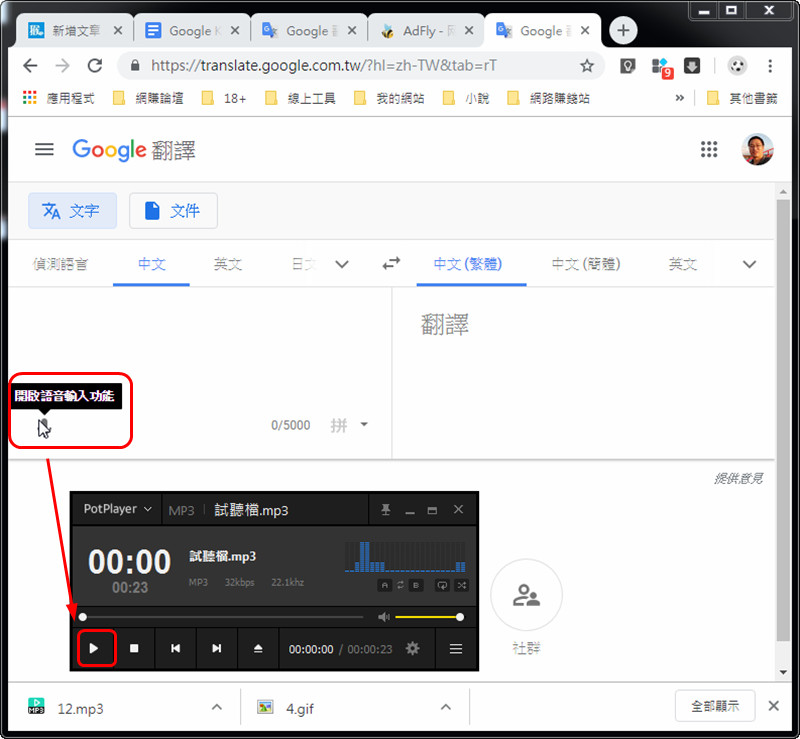Image resolution: width=800 pixels, height=739 pixels.
Task: Toggle repeat mode in PotPlayer
Action: click(x=442, y=585)
